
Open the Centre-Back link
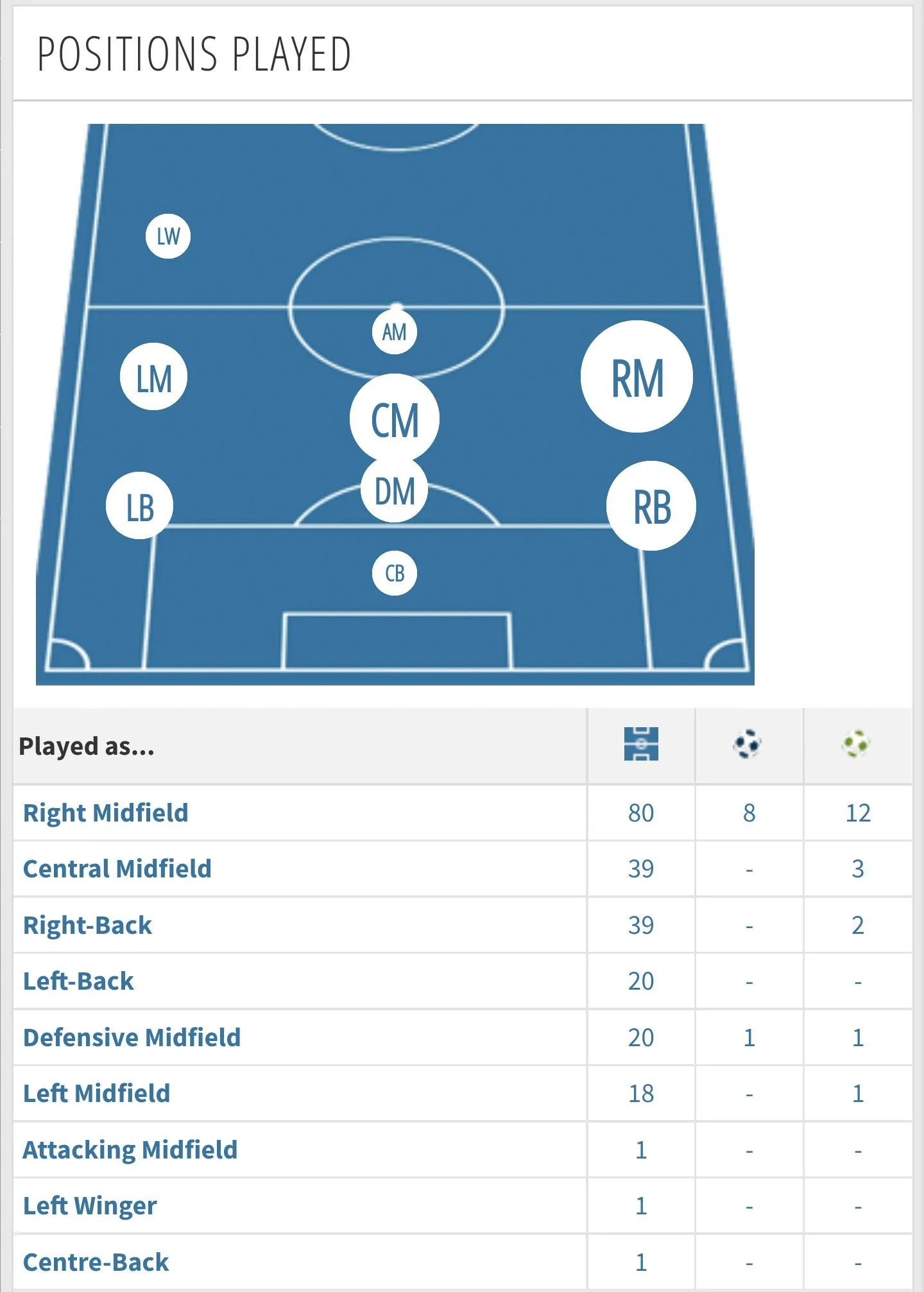click(96, 1262)
